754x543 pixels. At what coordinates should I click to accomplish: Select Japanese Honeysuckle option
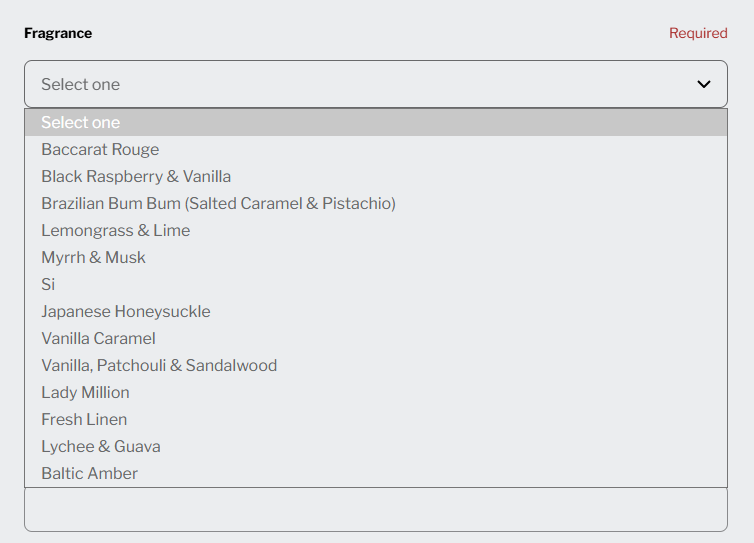[126, 311]
